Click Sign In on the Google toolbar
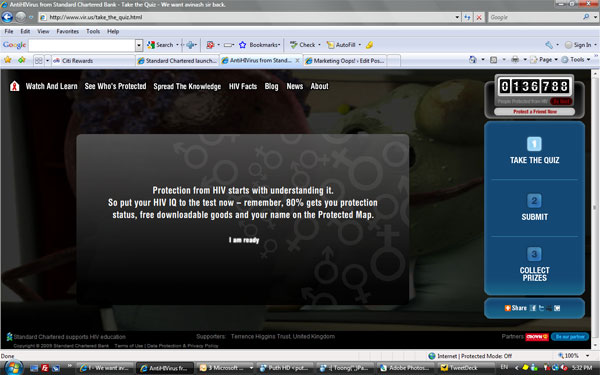Viewport: 600px width, 375px height. tap(578, 45)
